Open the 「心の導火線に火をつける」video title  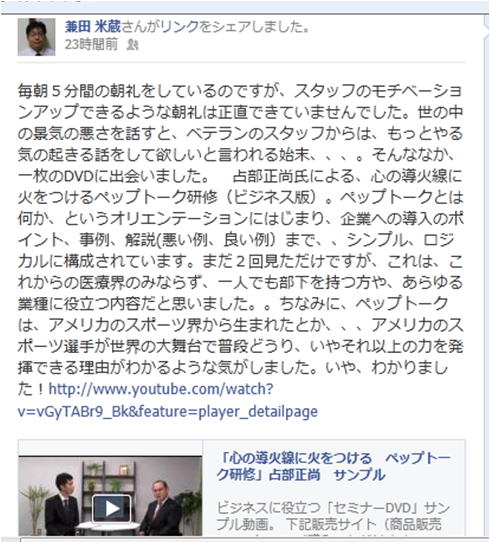333,466
